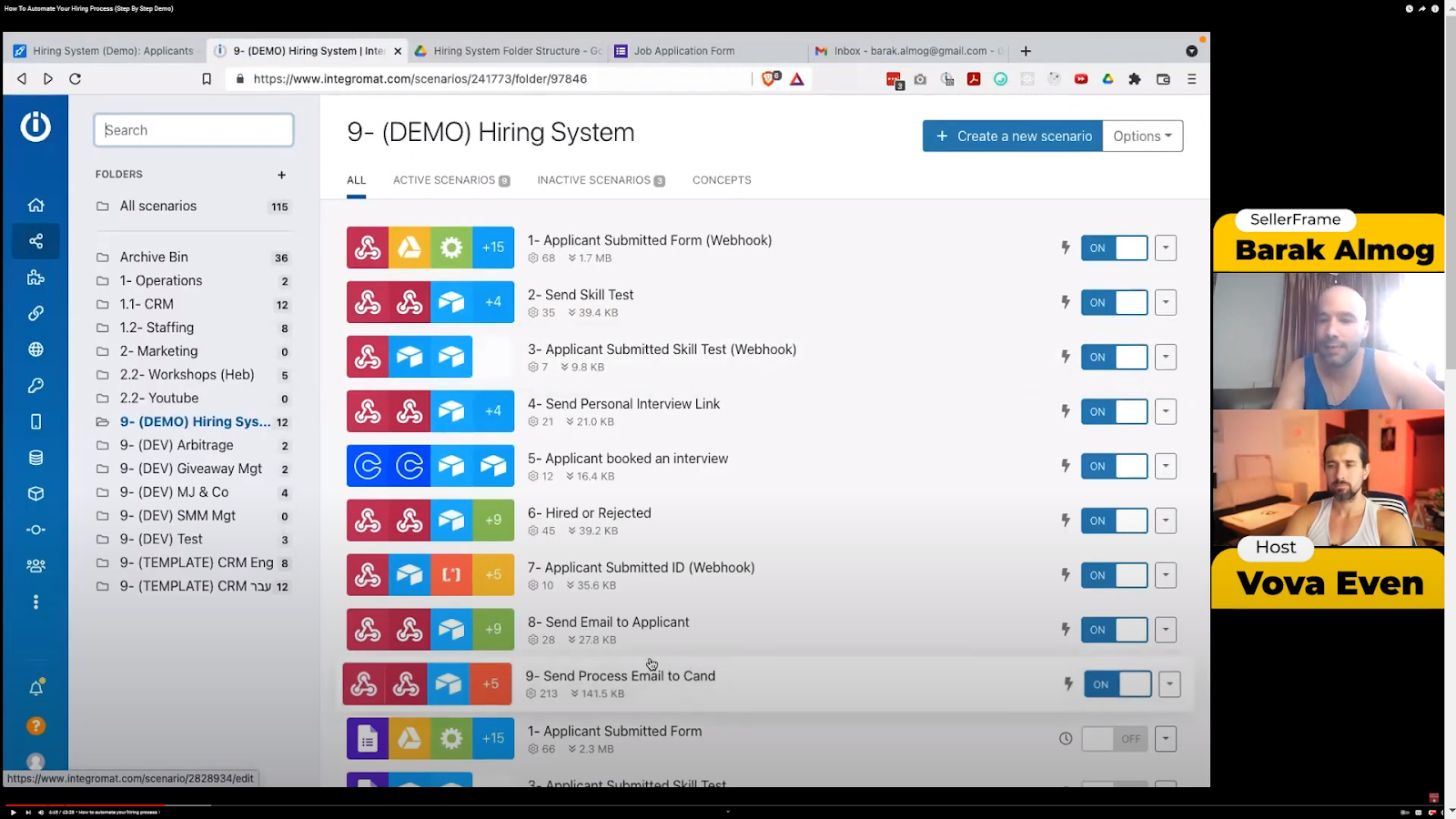Open the More three-dots sidebar icon
The image size is (1456, 819).
(x=35, y=602)
